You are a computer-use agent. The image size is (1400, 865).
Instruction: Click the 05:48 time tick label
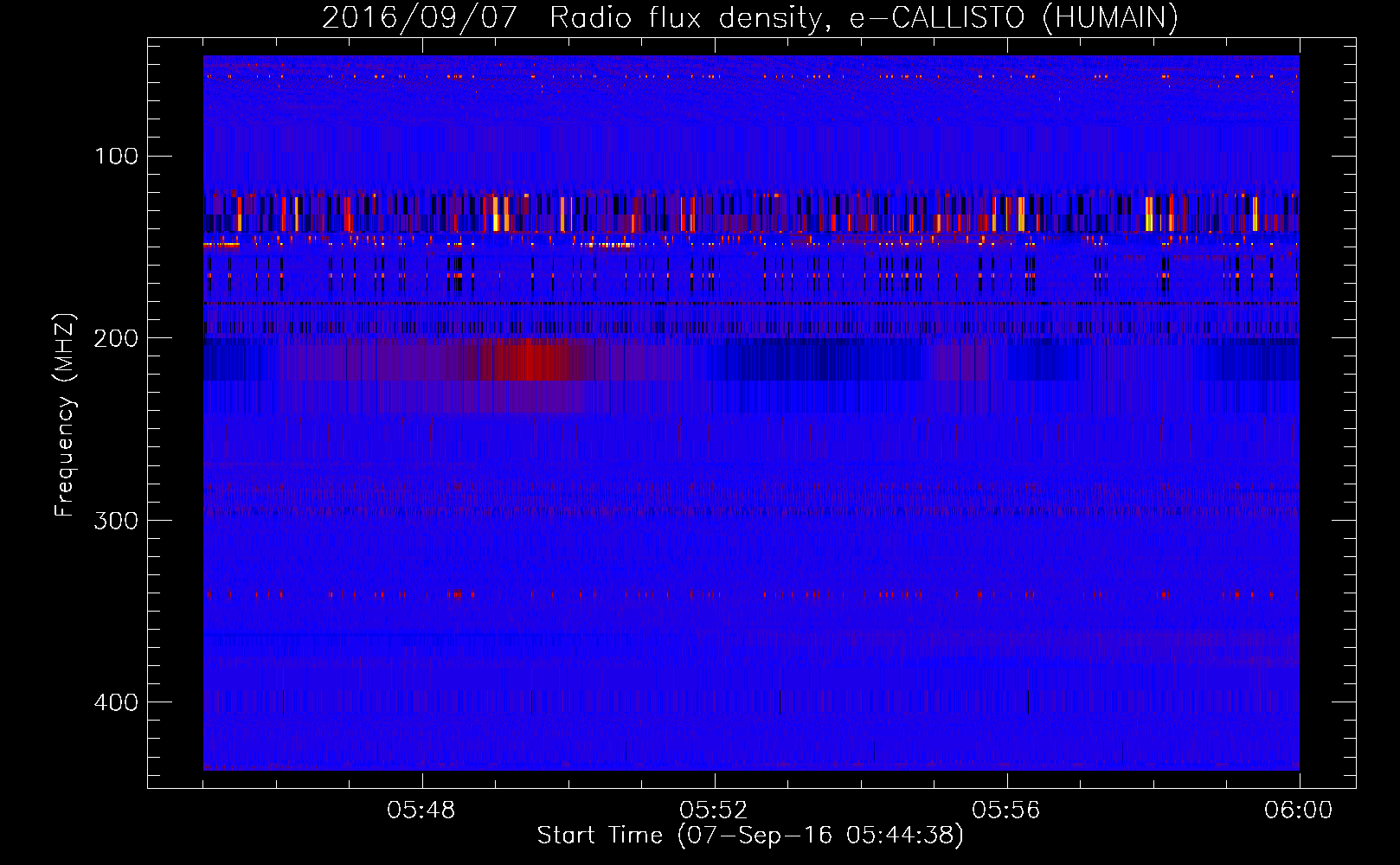tap(421, 811)
